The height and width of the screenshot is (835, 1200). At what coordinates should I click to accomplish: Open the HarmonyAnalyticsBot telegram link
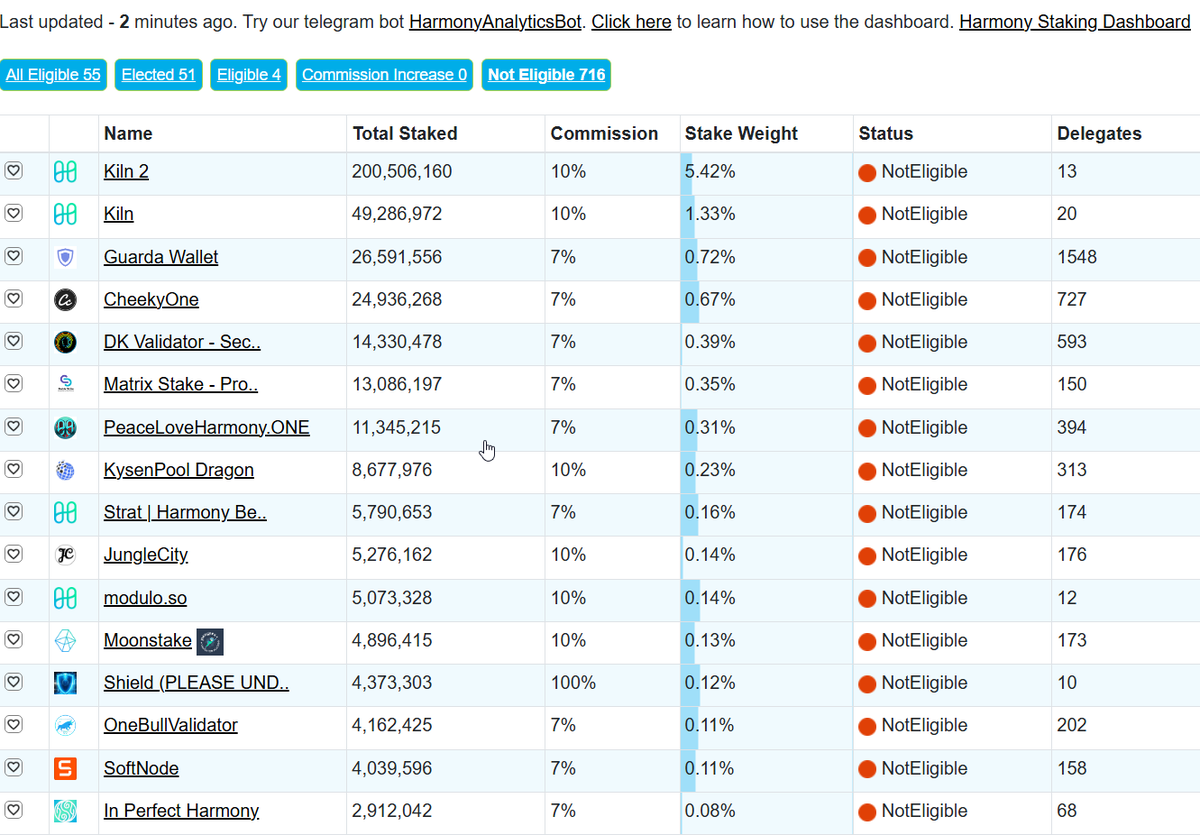point(496,21)
